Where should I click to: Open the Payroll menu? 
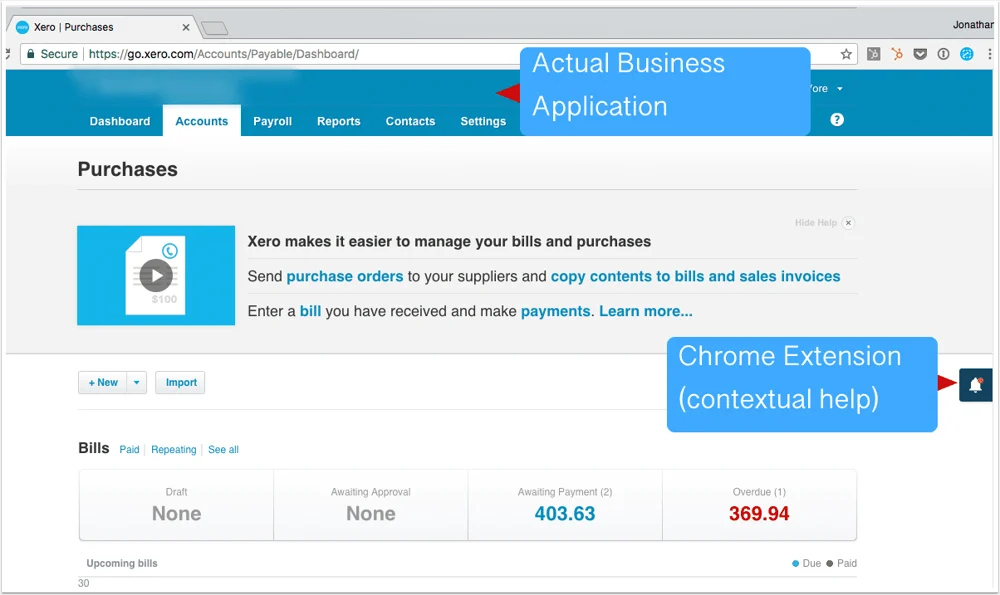pos(272,121)
